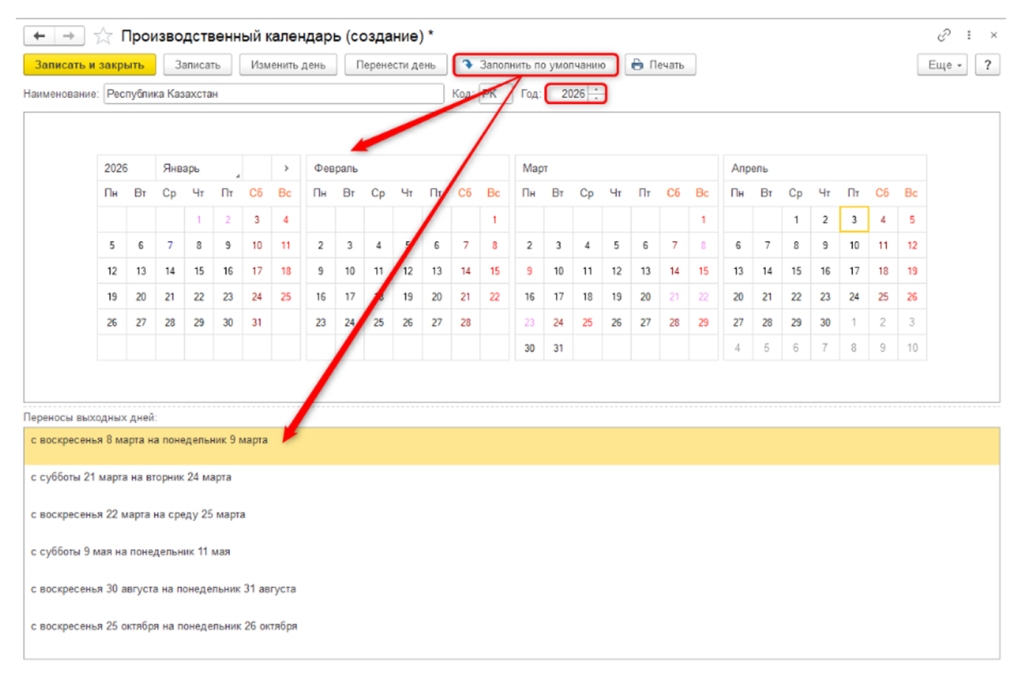Expand the Январь month dropdown
The height and width of the screenshot is (675, 1024).
click(200, 168)
